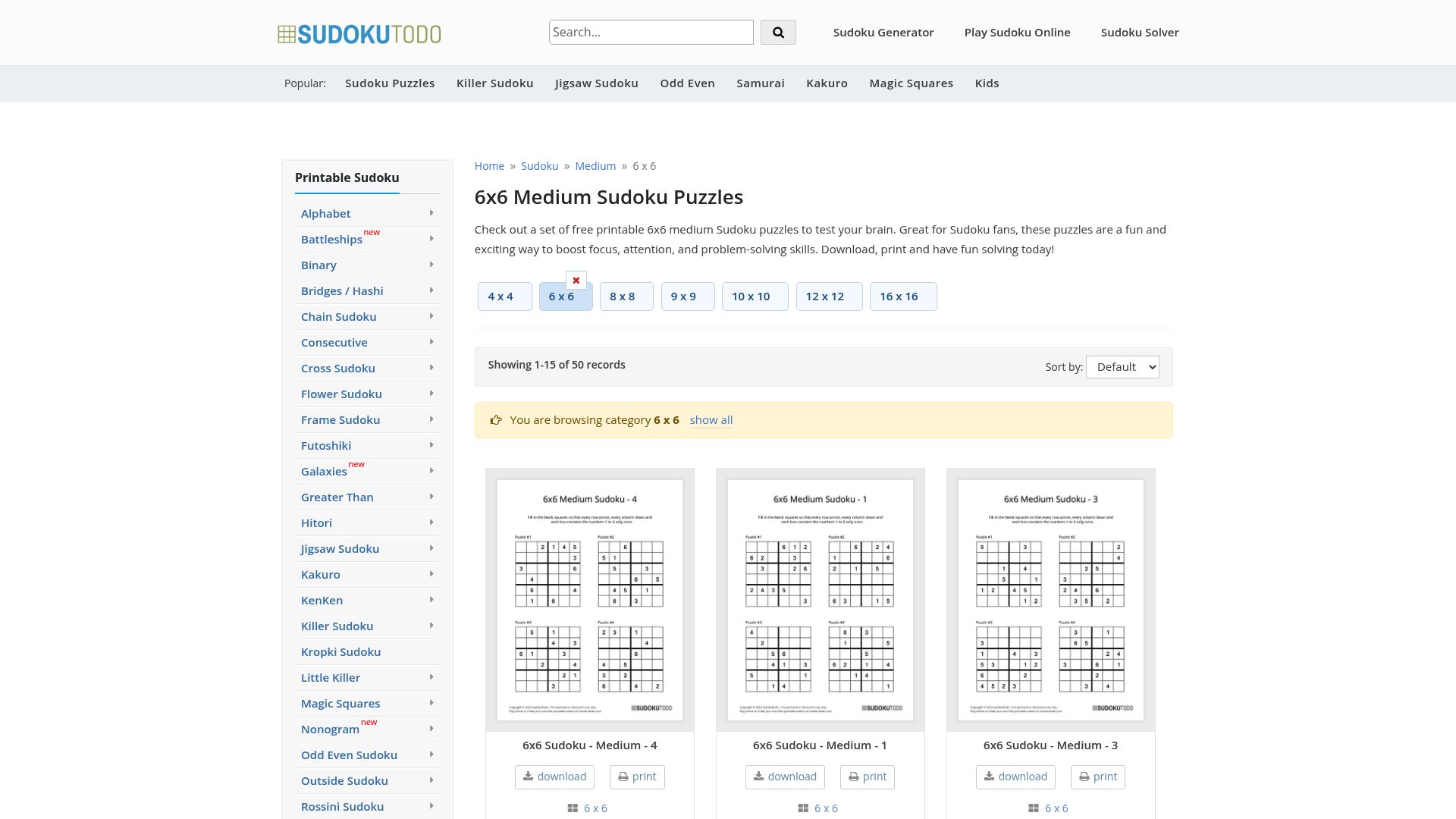Screen dimensions: 1456x819
Task: Open the Sudoku Solver link
Action: click(x=1140, y=33)
